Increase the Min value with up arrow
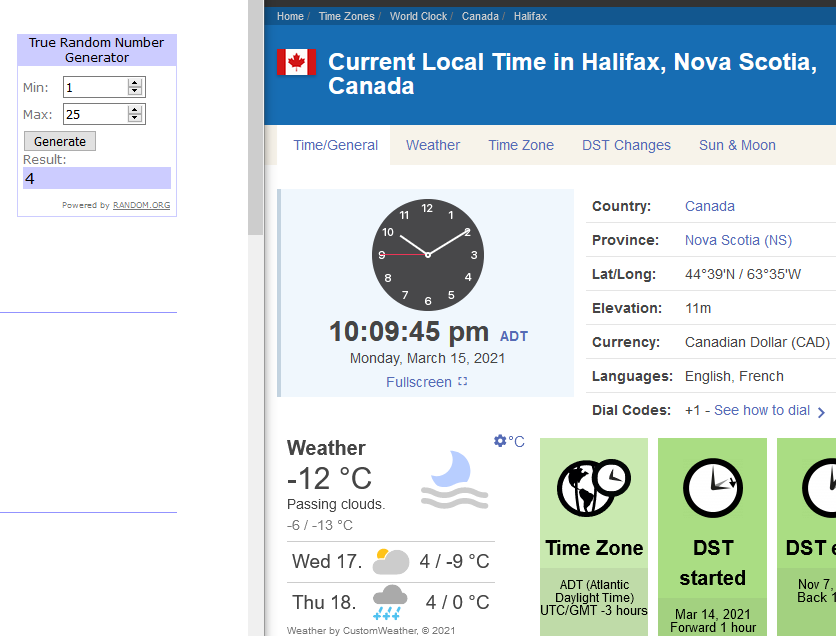 click(135, 83)
